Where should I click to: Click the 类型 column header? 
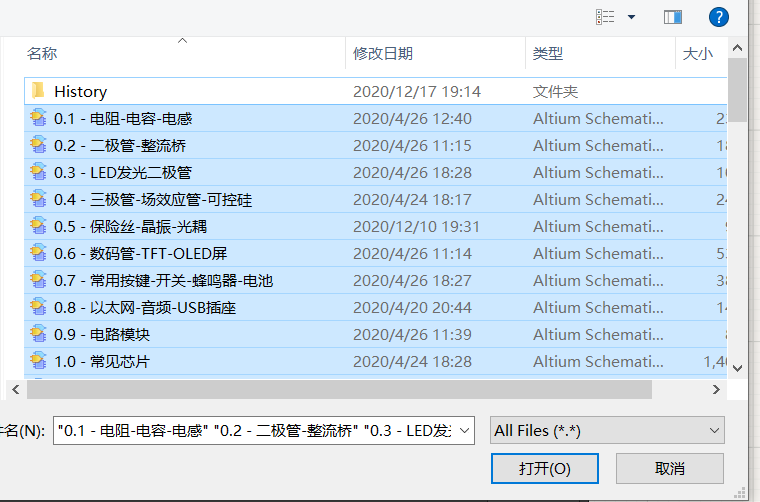pos(547,53)
